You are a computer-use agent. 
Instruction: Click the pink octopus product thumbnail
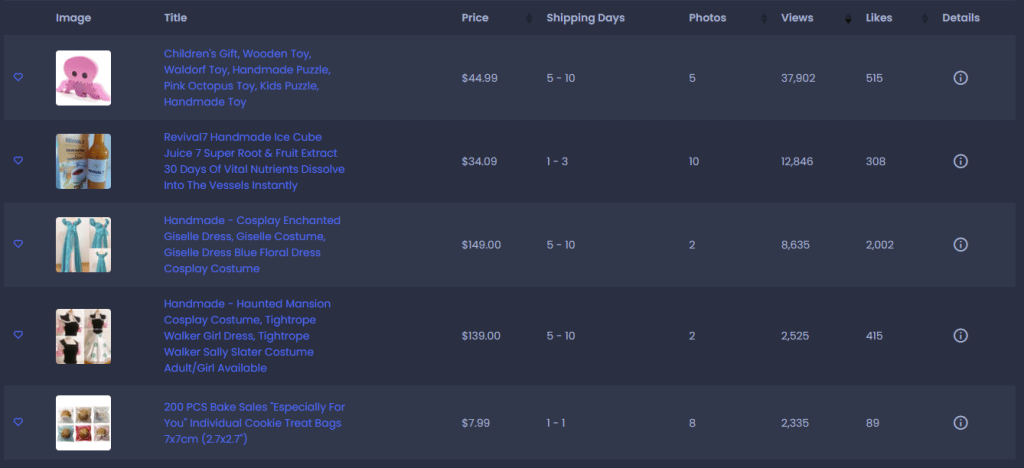click(x=84, y=78)
